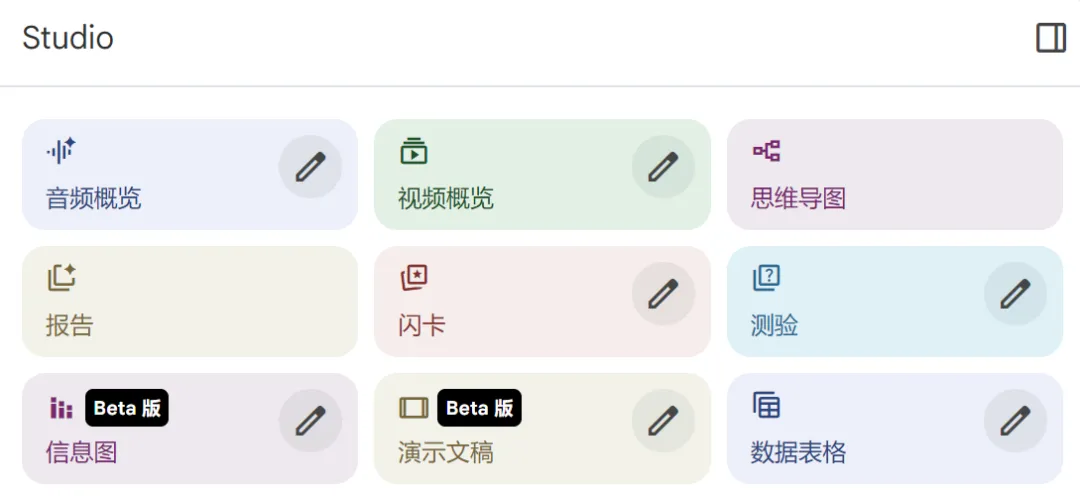Click the 报告 report icon
Image resolution: width=1080 pixels, height=501 pixels.
click(61, 278)
